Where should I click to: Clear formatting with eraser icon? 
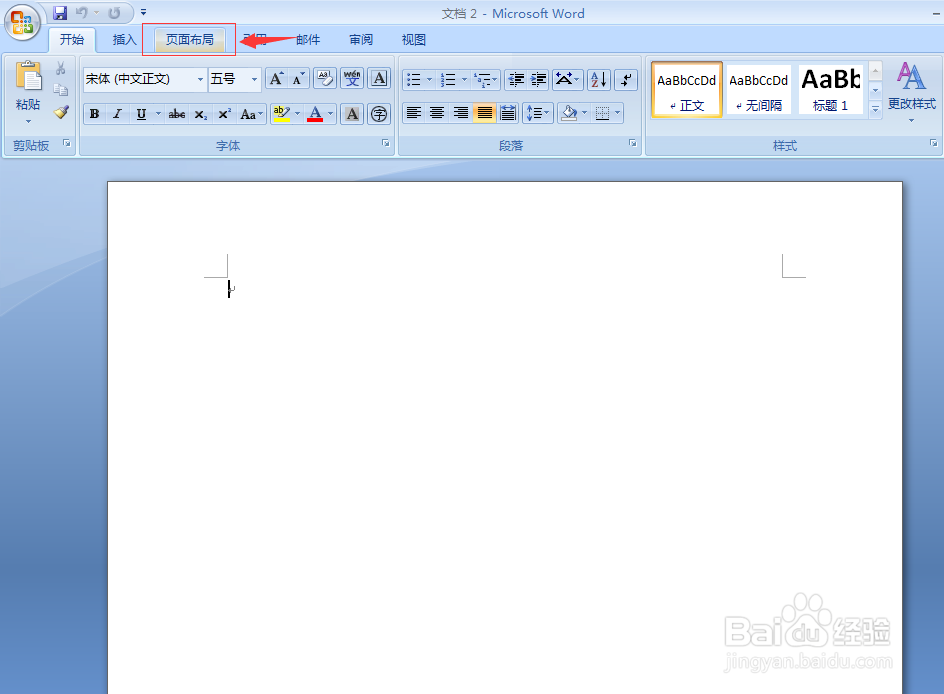coord(325,79)
